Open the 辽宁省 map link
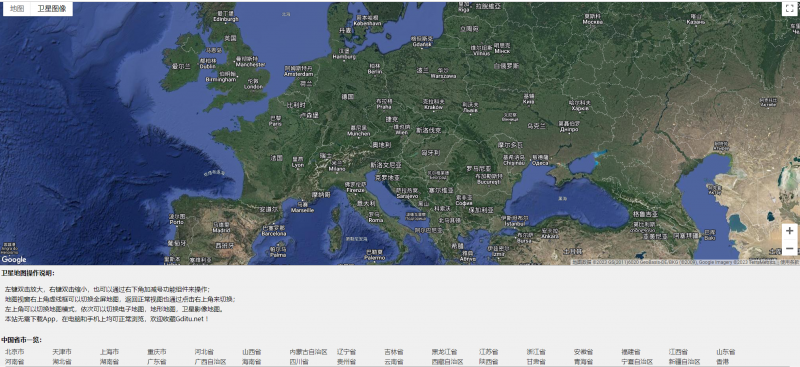Image resolution: width=800 pixels, height=367 pixels. (346, 352)
